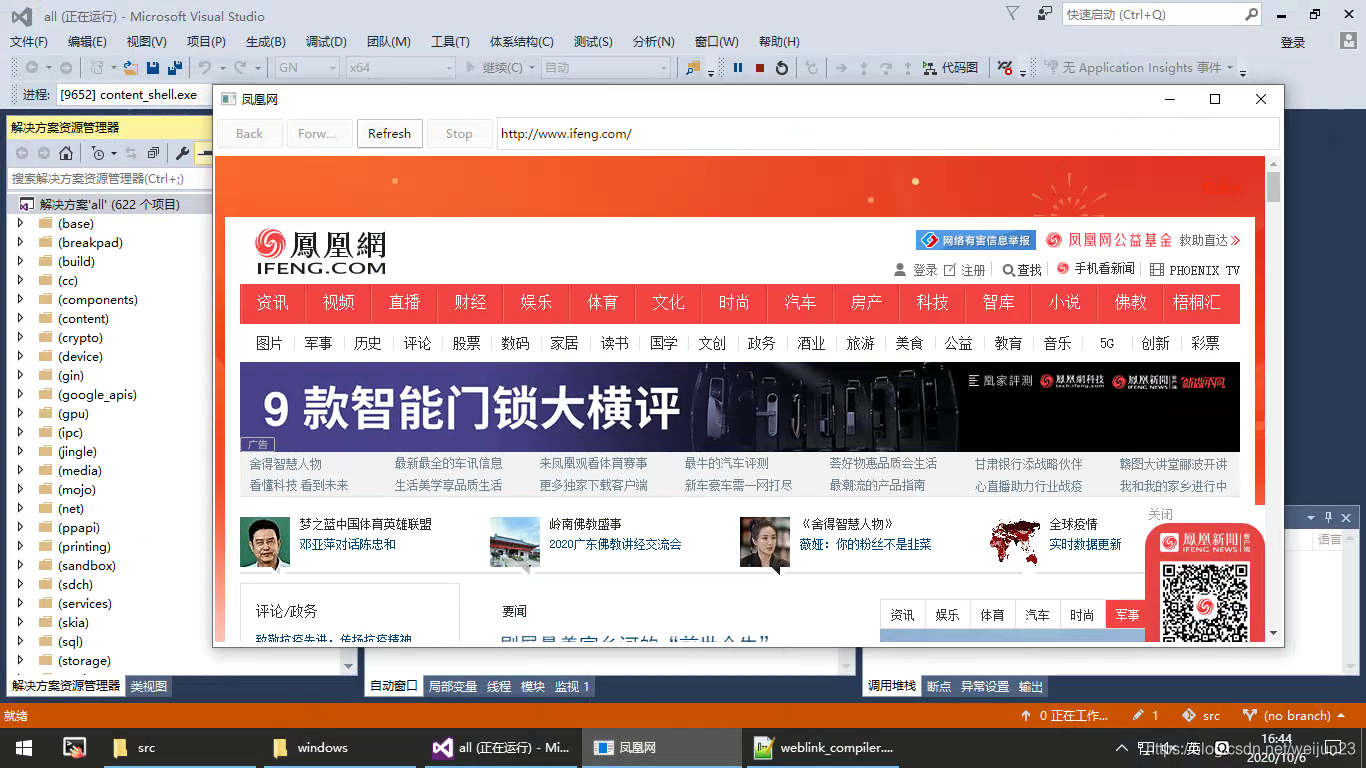
Task: Click the 科技 link in red navigation bar
Action: [x=932, y=302]
